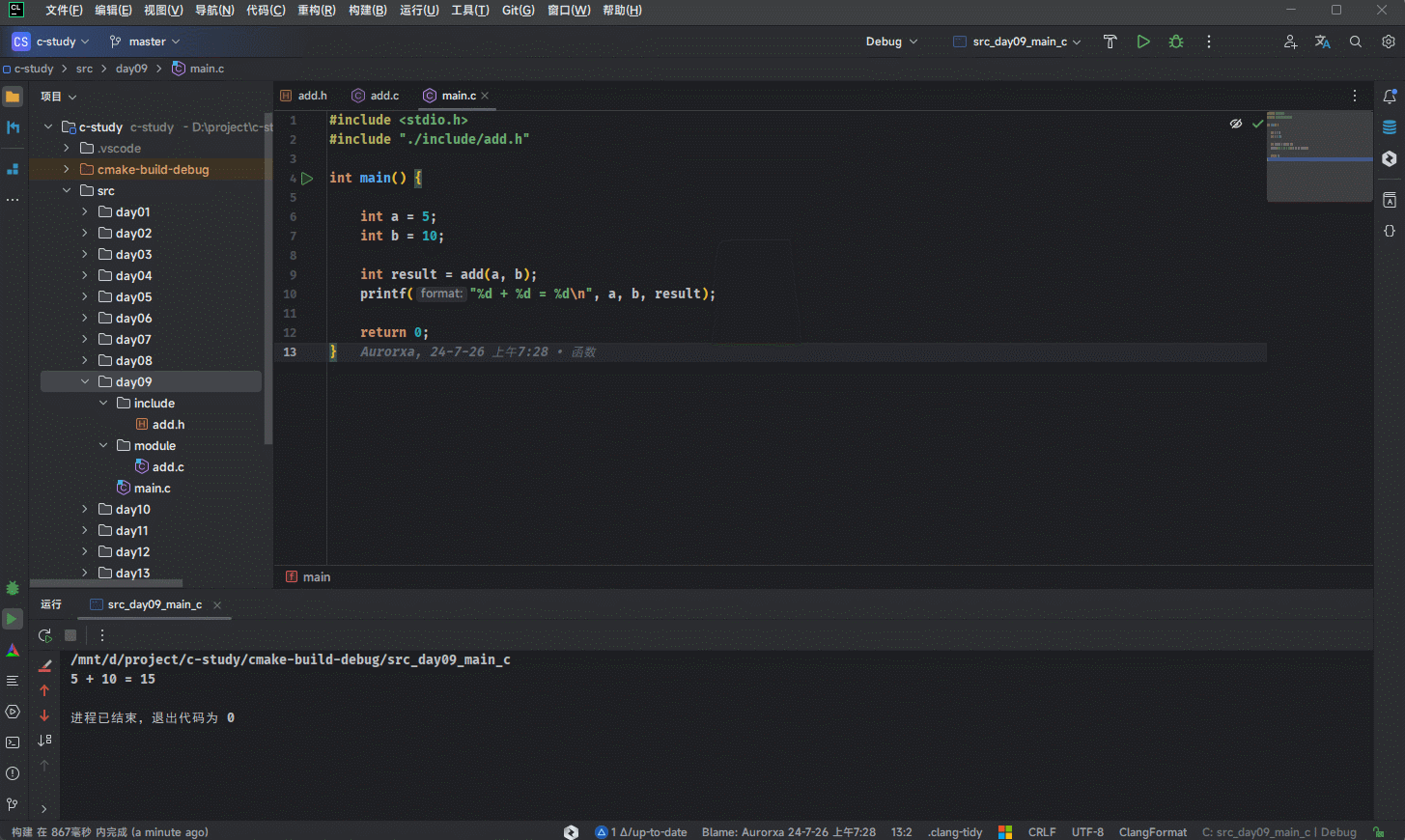Collapse the day09 folder
Viewport: 1405px width, 840px height.
[x=85, y=381]
